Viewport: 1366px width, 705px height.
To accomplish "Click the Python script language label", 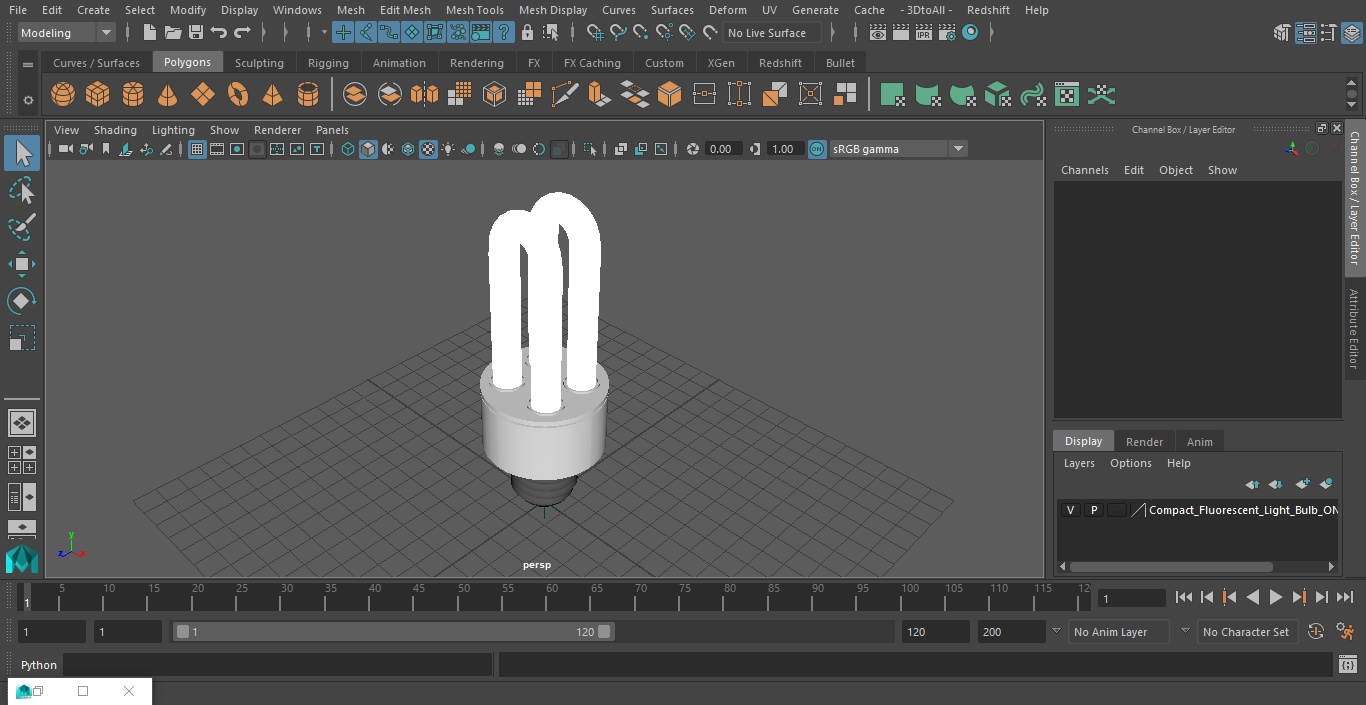I will [39, 665].
